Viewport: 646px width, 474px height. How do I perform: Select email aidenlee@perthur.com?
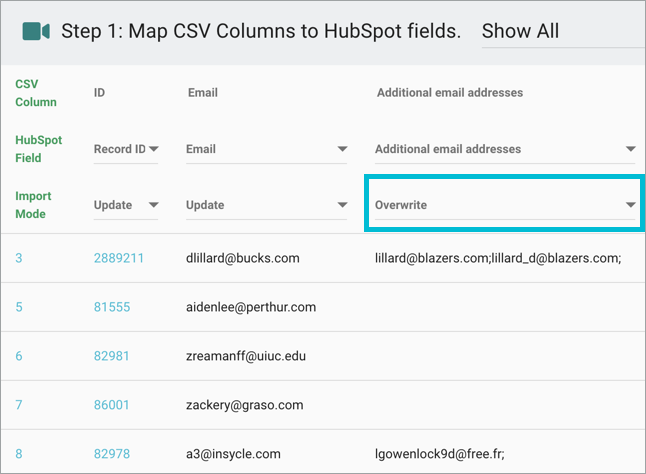251,307
